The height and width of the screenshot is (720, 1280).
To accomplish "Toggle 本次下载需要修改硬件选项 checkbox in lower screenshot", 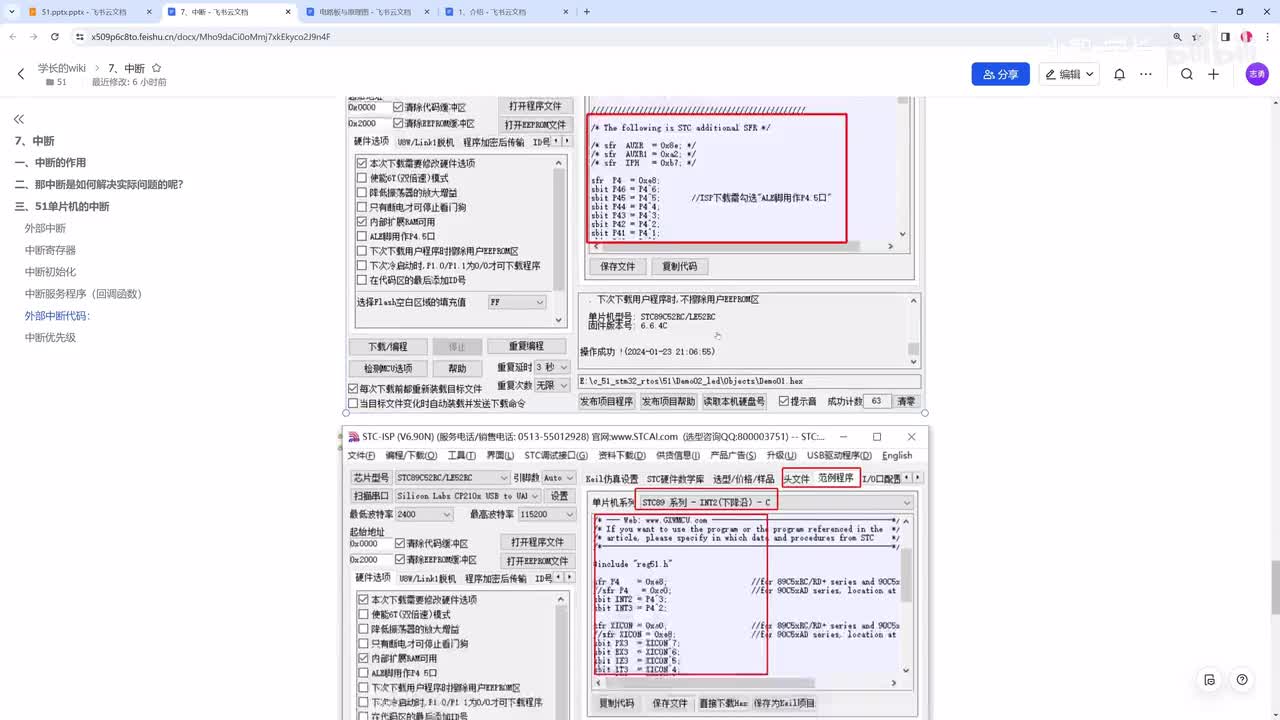I will coord(363,599).
